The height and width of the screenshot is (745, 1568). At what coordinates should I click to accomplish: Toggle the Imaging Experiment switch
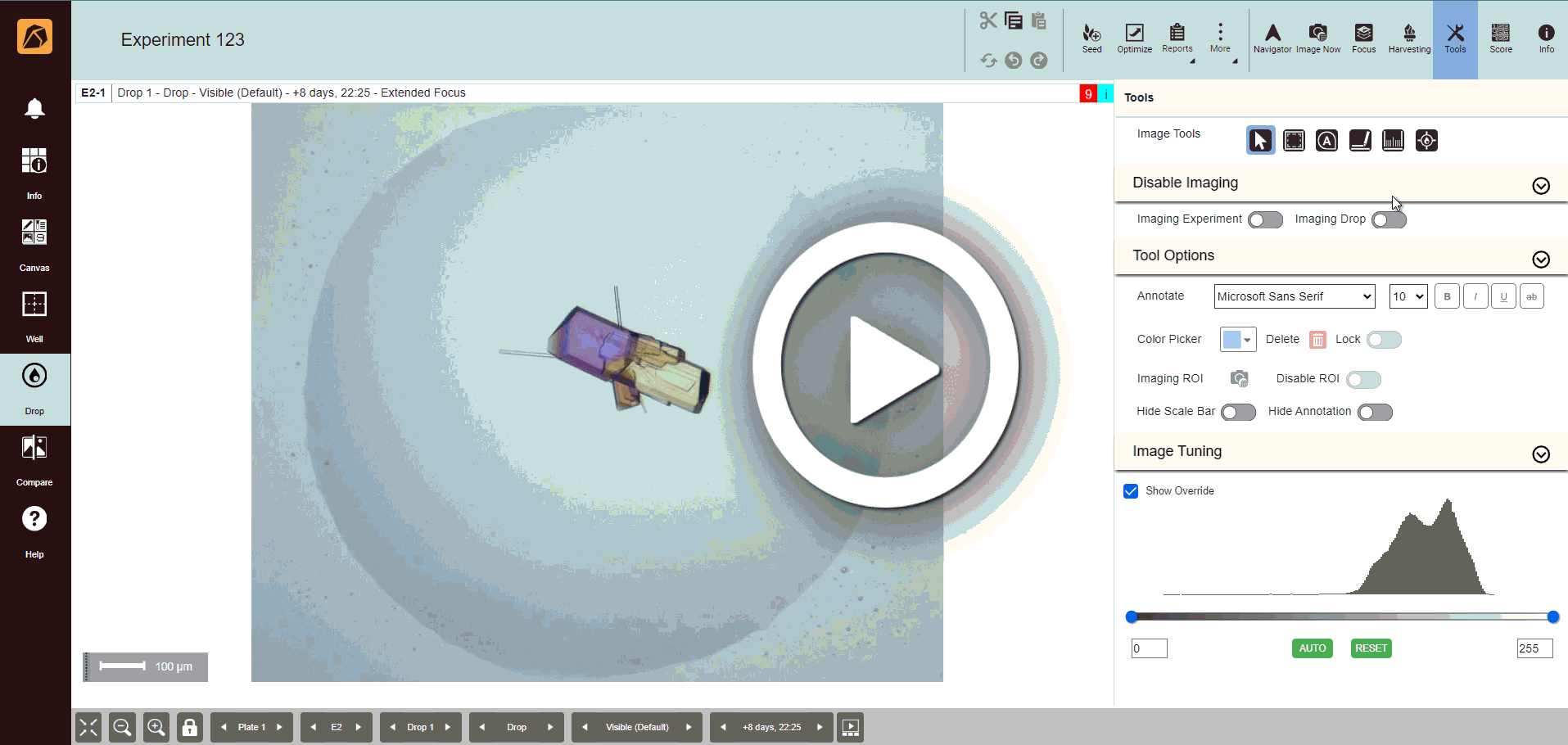point(1265,220)
